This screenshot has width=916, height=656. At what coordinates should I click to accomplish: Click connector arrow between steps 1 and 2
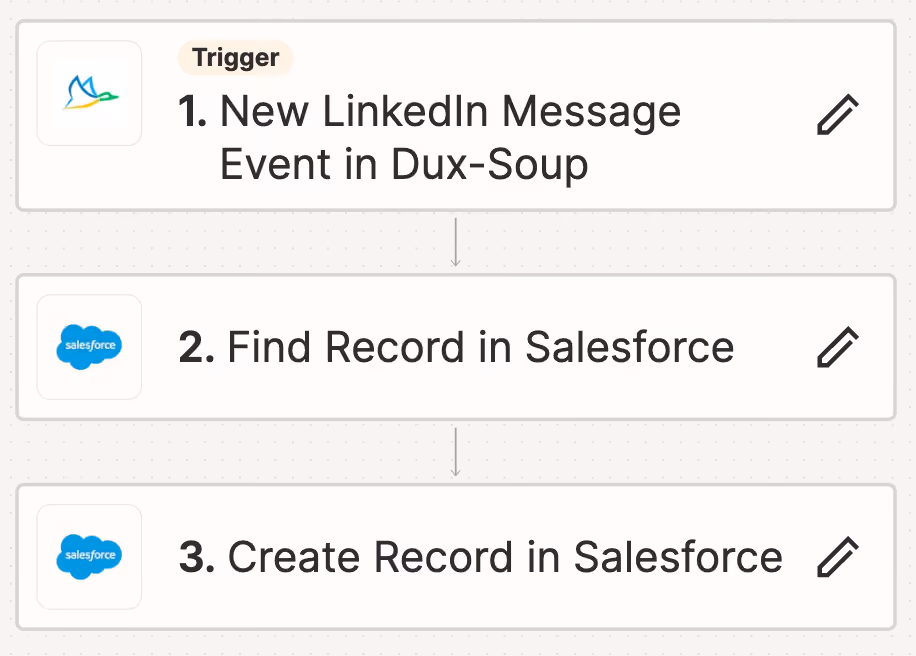coord(456,242)
